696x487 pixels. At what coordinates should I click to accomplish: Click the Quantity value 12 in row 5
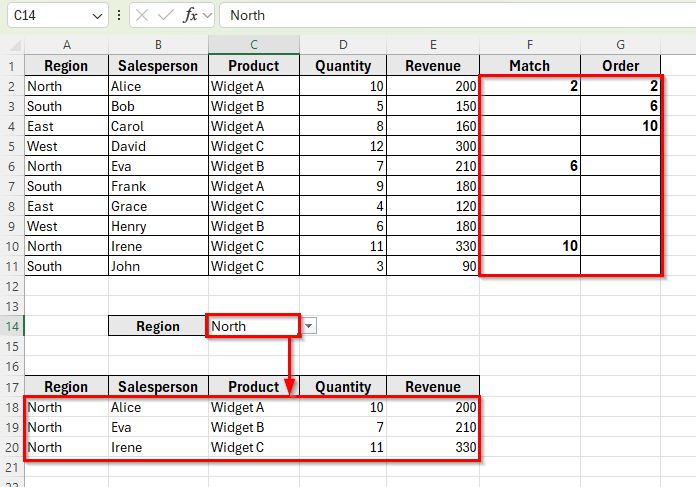pyautogui.click(x=343, y=146)
